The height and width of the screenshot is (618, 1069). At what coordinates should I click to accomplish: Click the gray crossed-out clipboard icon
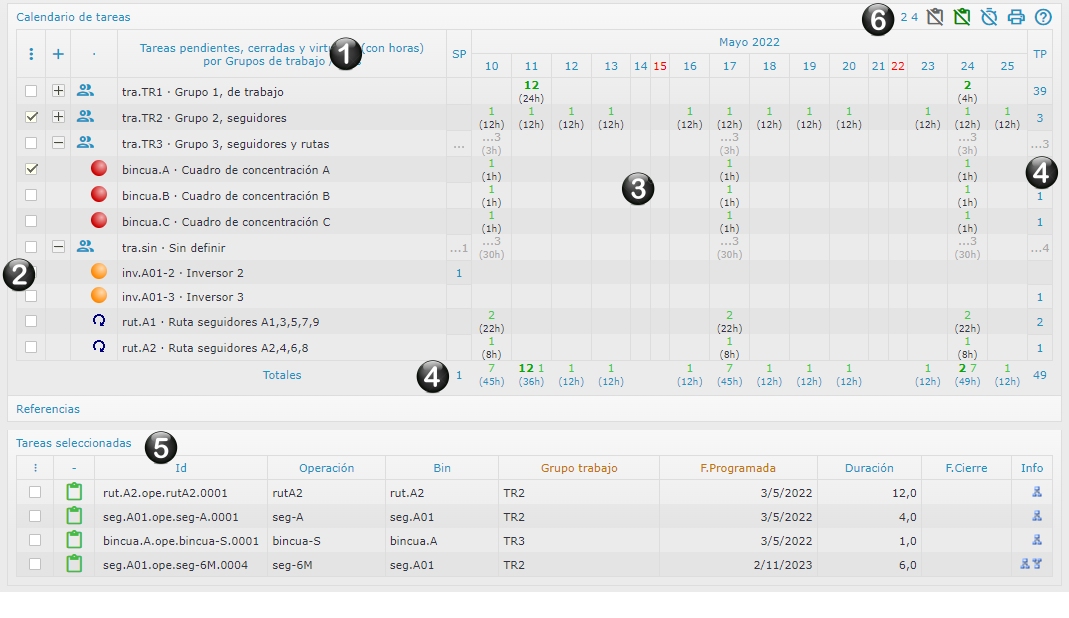935,17
